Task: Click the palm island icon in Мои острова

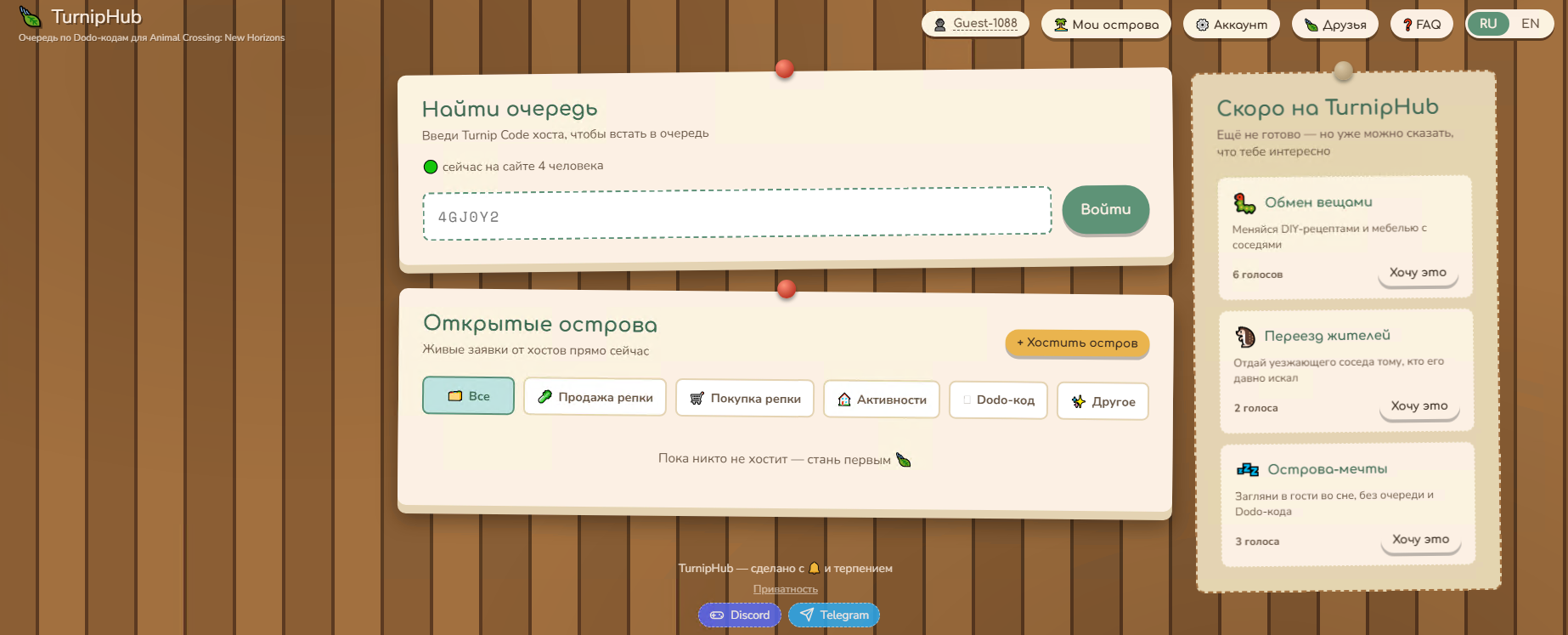Action: click(x=1061, y=25)
